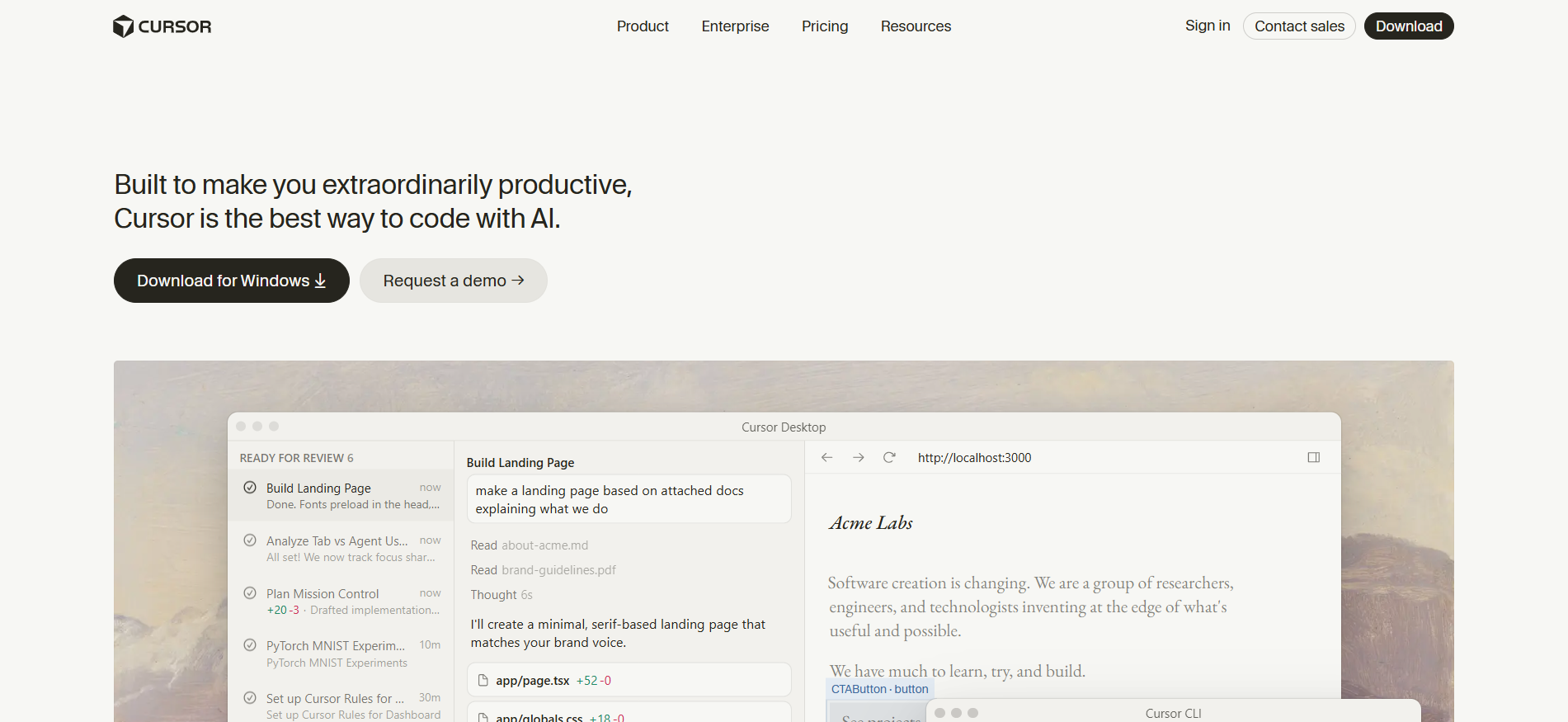Click the Cursor logo in the header
1568x722 pixels.
point(162,26)
